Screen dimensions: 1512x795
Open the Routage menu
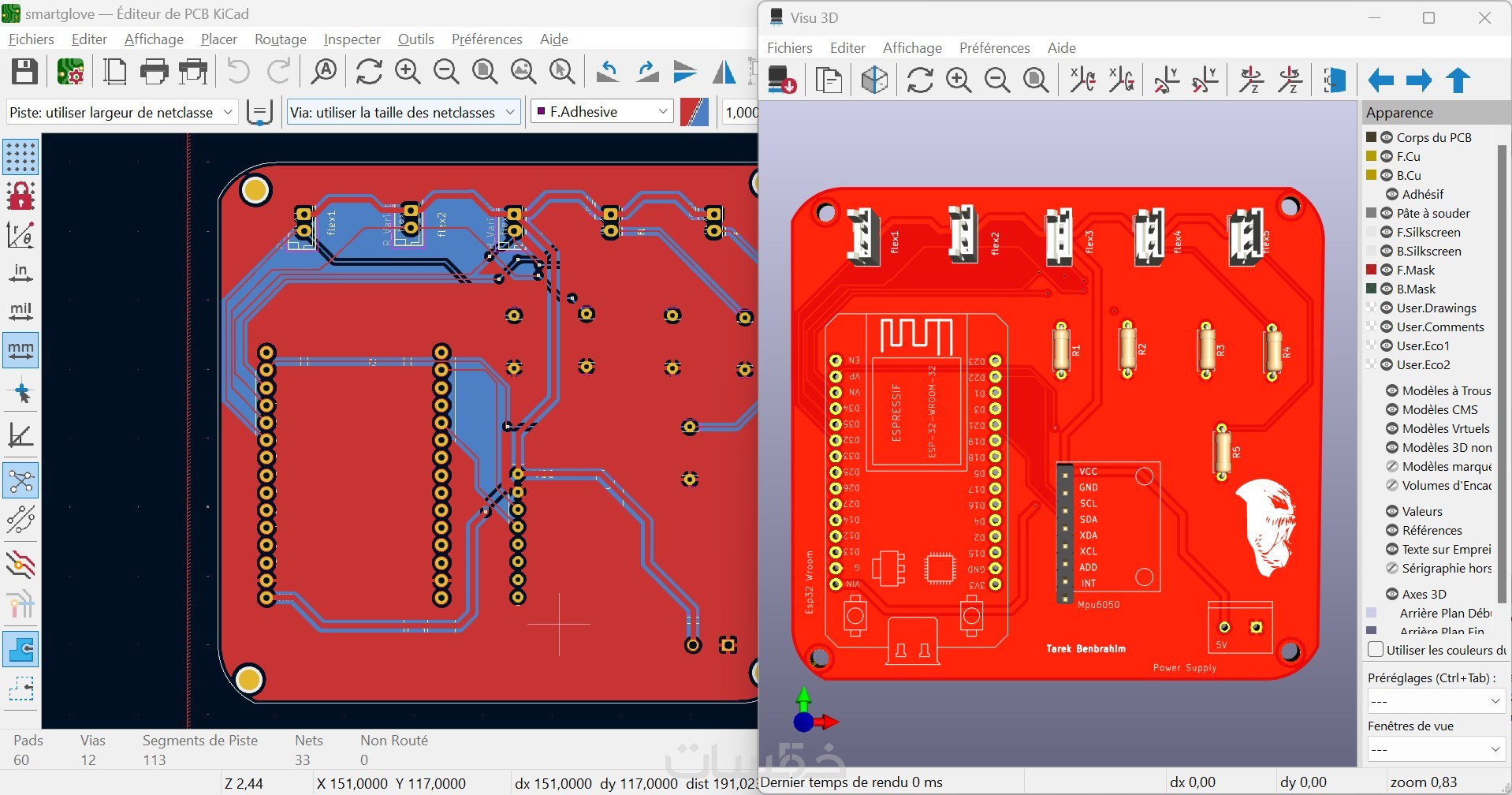pyautogui.click(x=280, y=39)
